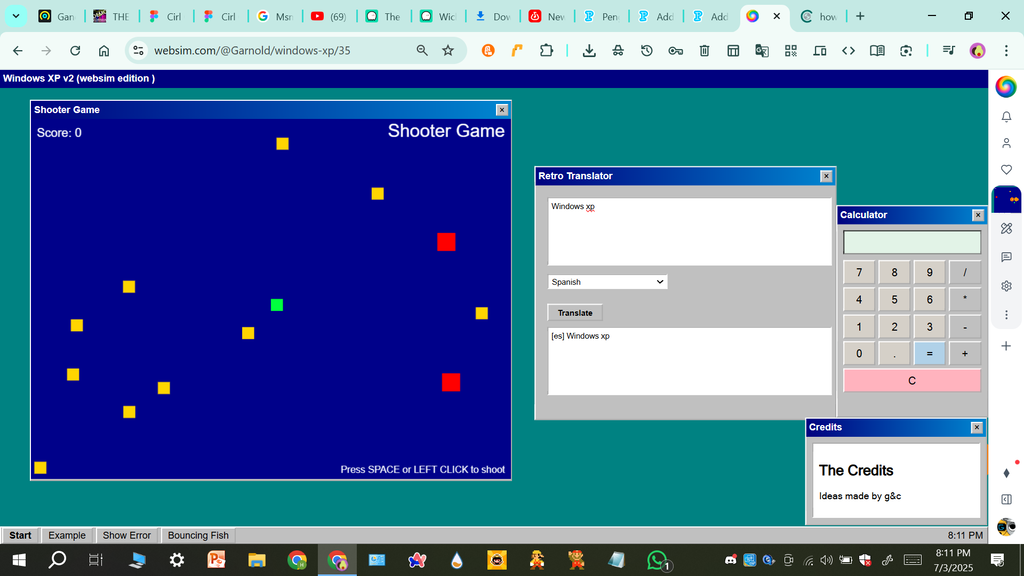The height and width of the screenshot is (576, 1024).
Task: Open the Windows taskbar clock
Action: (x=953, y=560)
